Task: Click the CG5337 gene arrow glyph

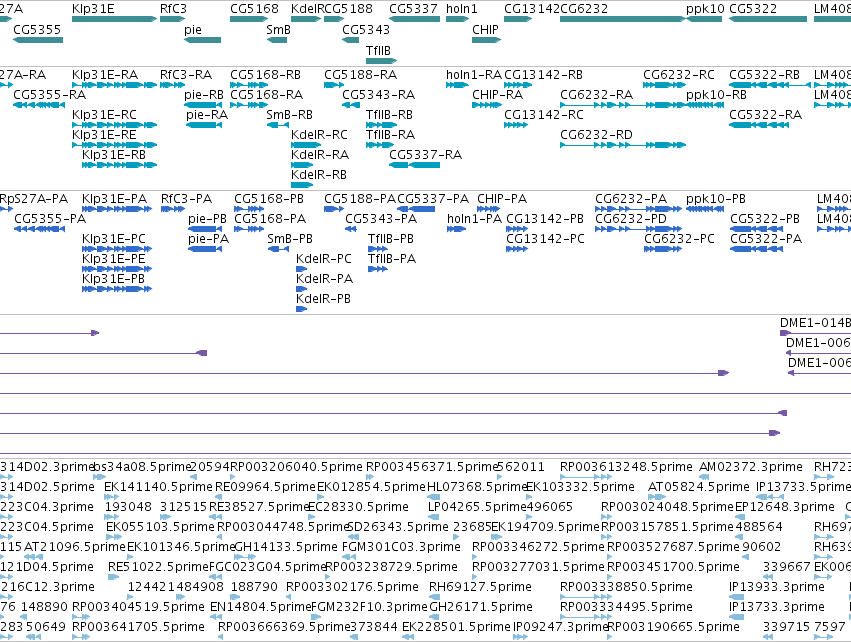Action: point(415,19)
